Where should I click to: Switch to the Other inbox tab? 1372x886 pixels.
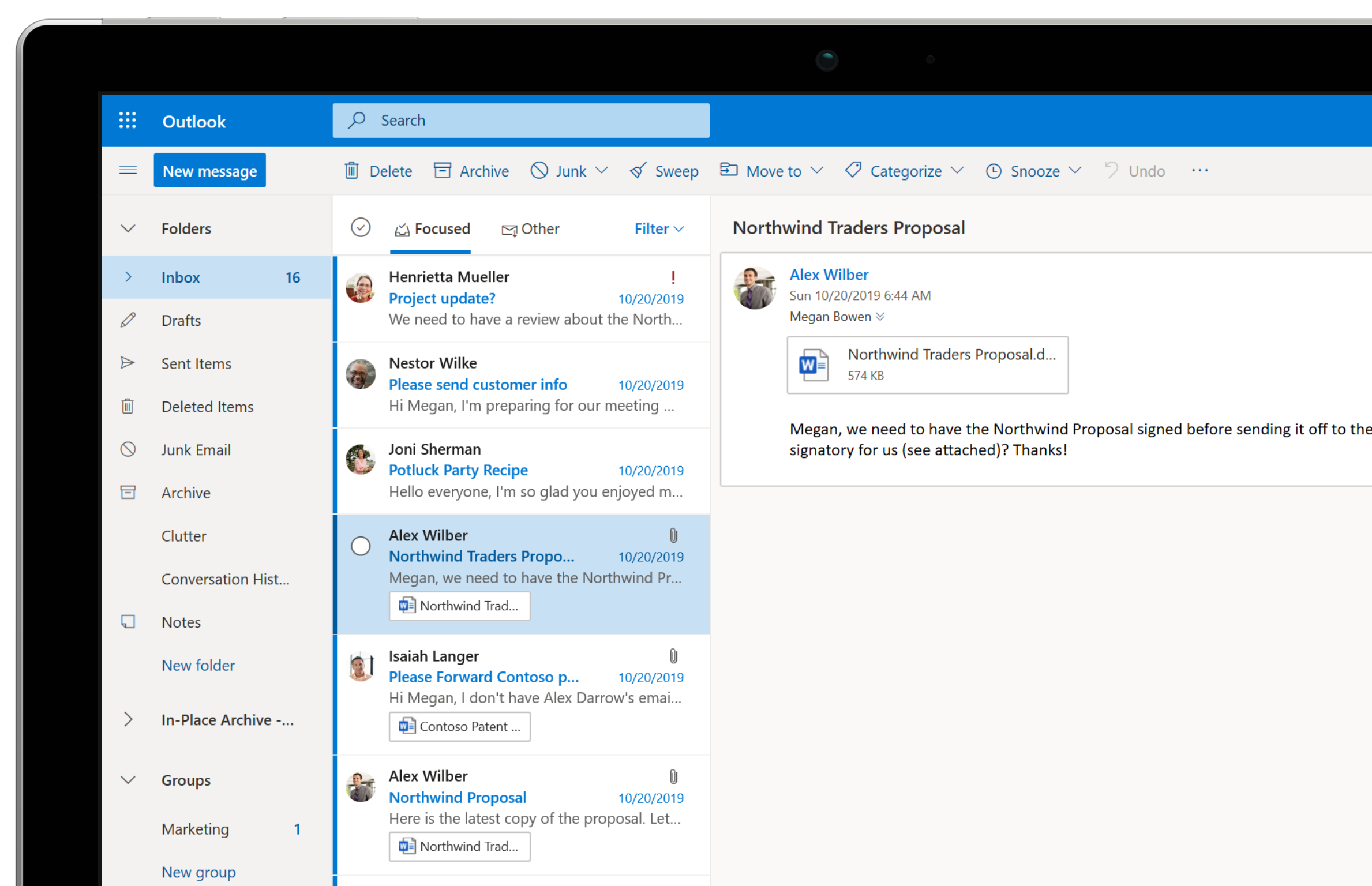pos(530,228)
